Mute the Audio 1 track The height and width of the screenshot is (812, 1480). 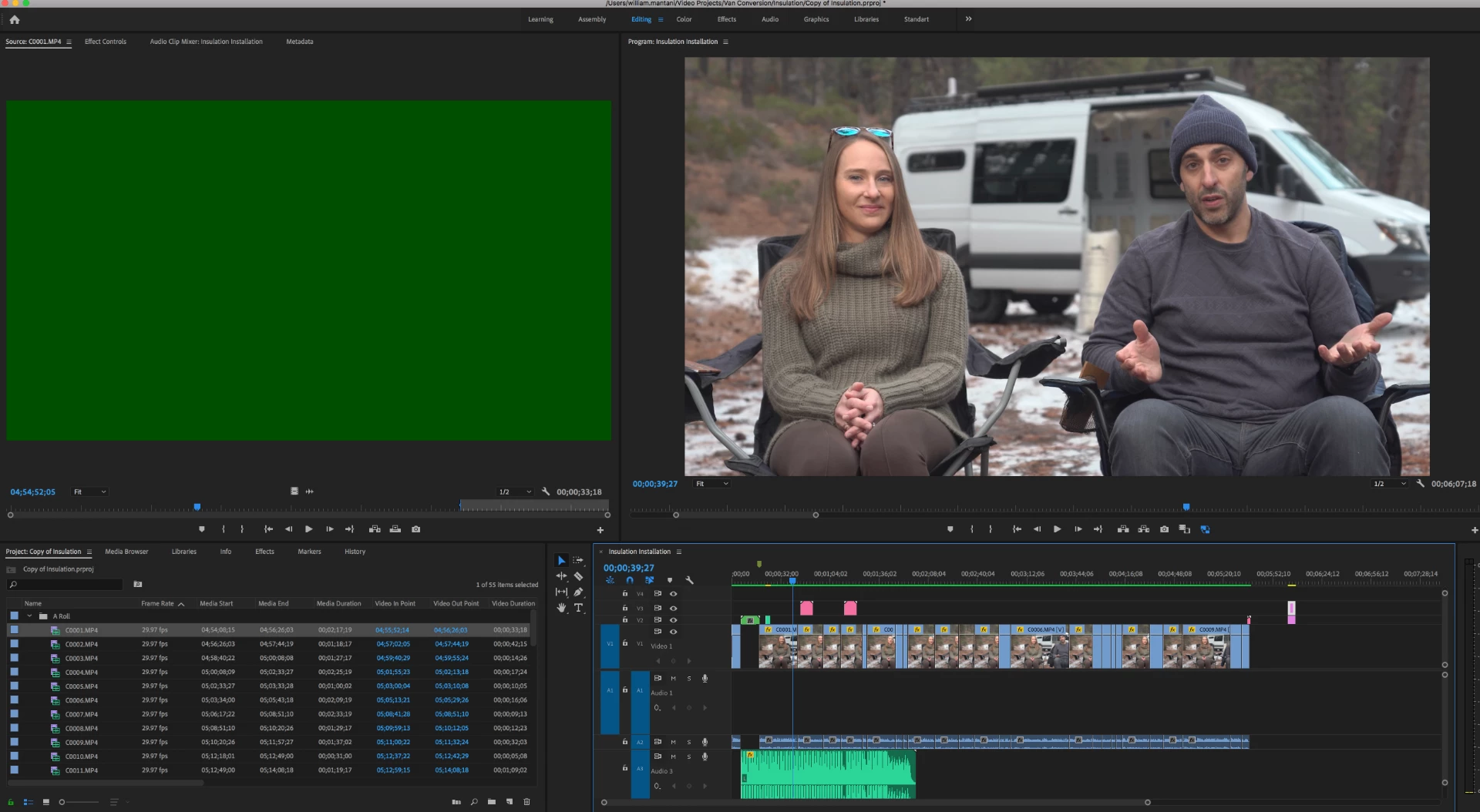[x=673, y=679]
